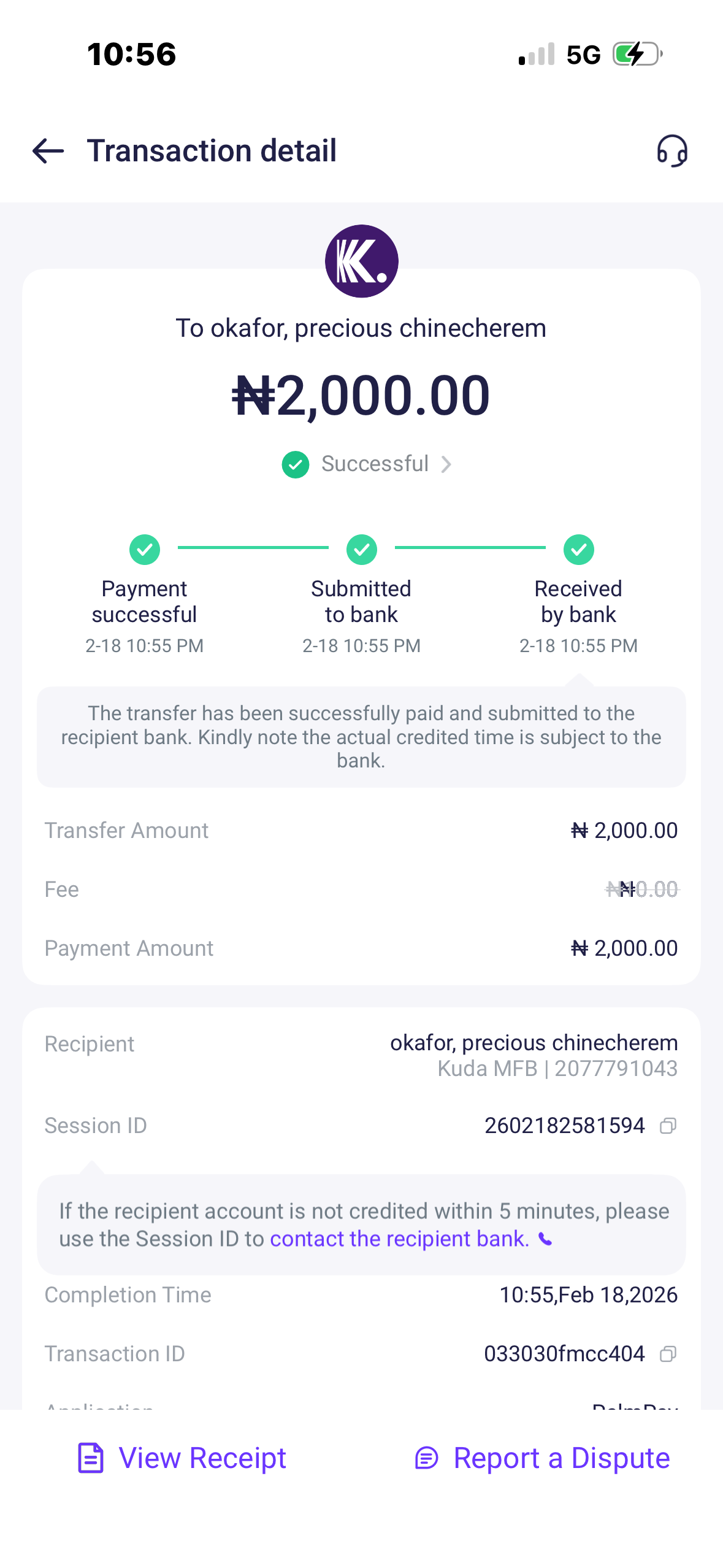Select the Received by bank step checkmark

click(x=578, y=549)
